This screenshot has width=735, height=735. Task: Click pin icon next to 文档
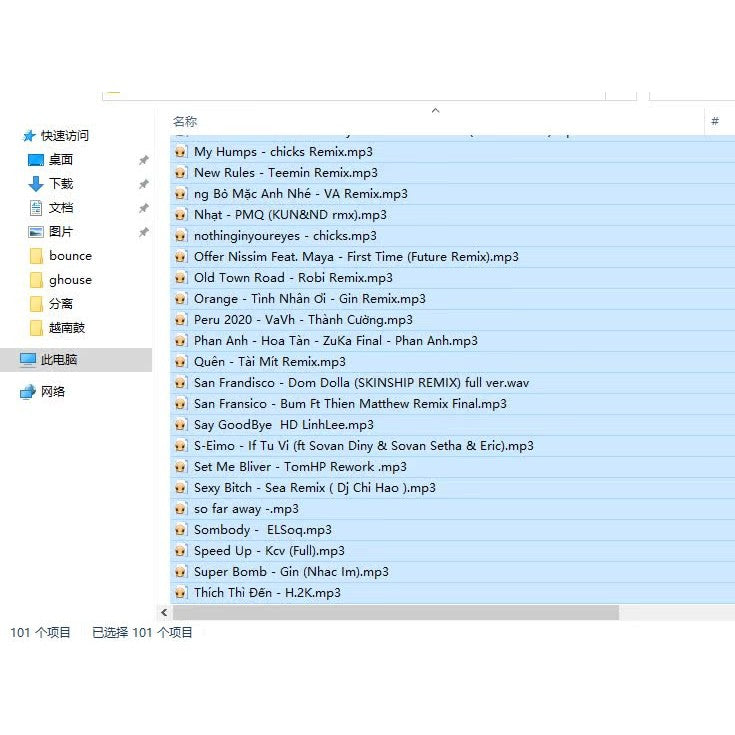click(x=143, y=208)
